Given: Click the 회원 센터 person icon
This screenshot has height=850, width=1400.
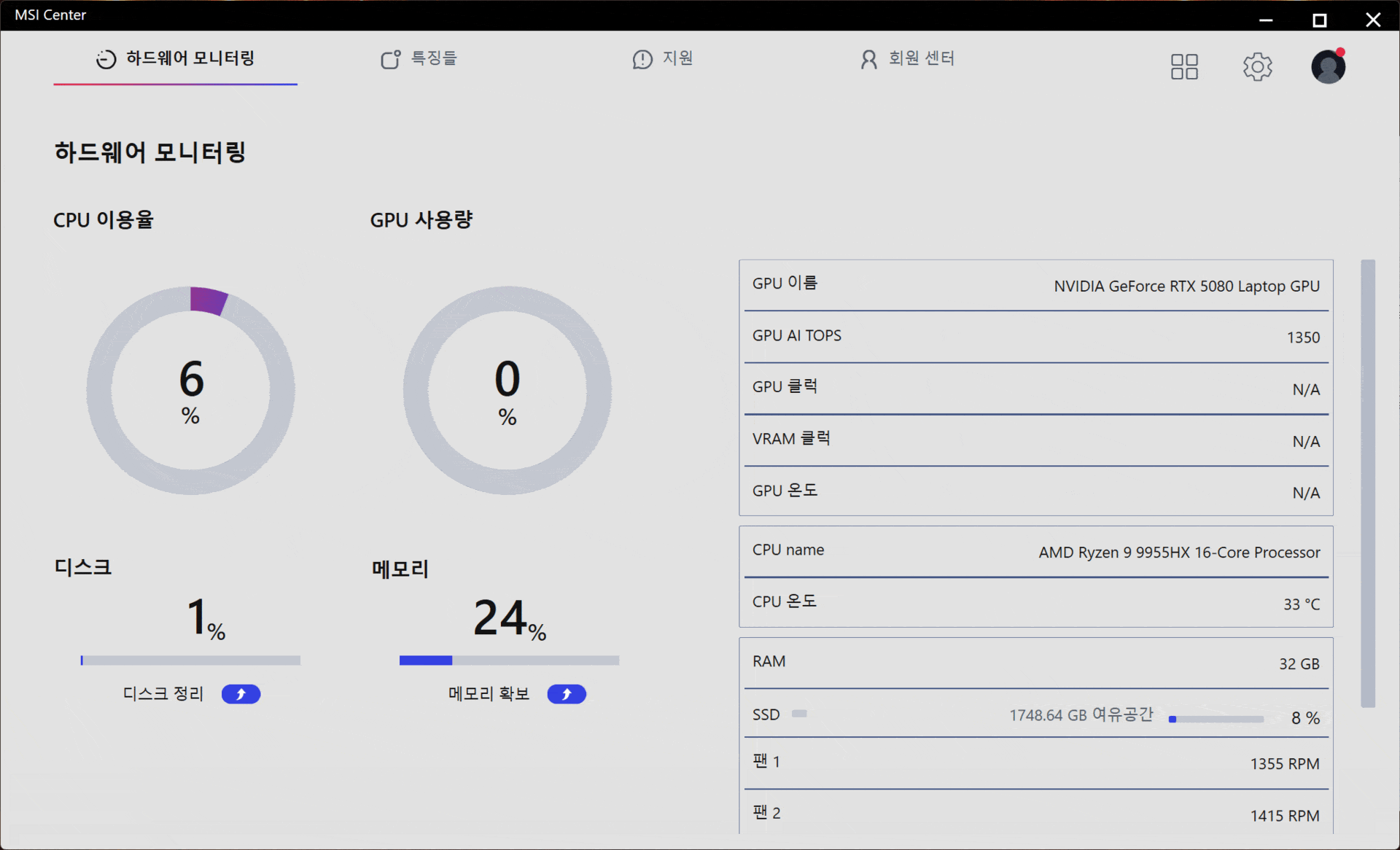Looking at the screenshot, I should 868,59.
